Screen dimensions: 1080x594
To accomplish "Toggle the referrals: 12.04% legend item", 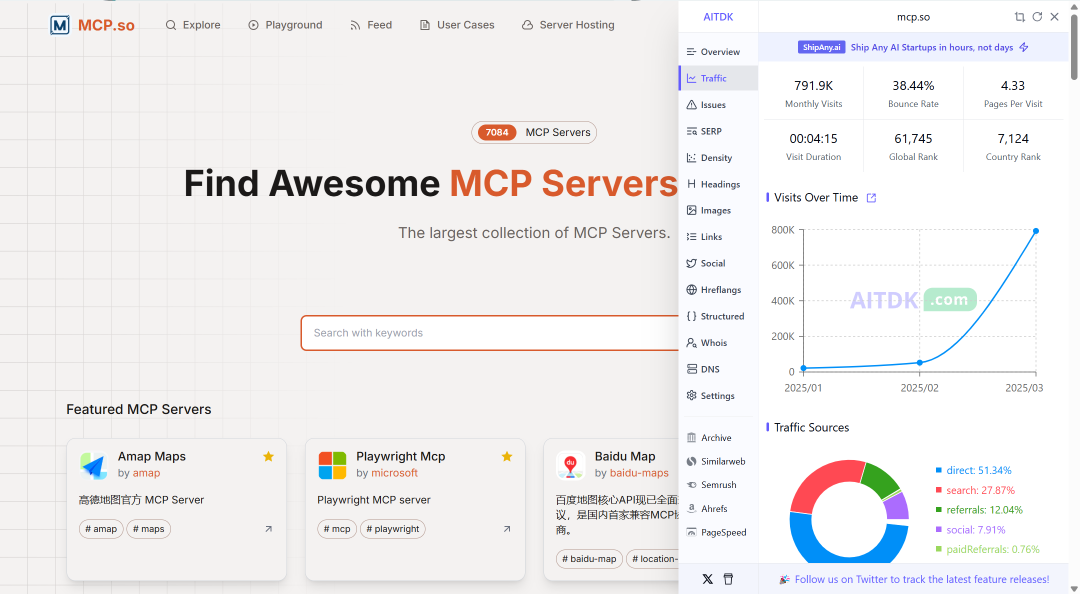I will 979,510.
